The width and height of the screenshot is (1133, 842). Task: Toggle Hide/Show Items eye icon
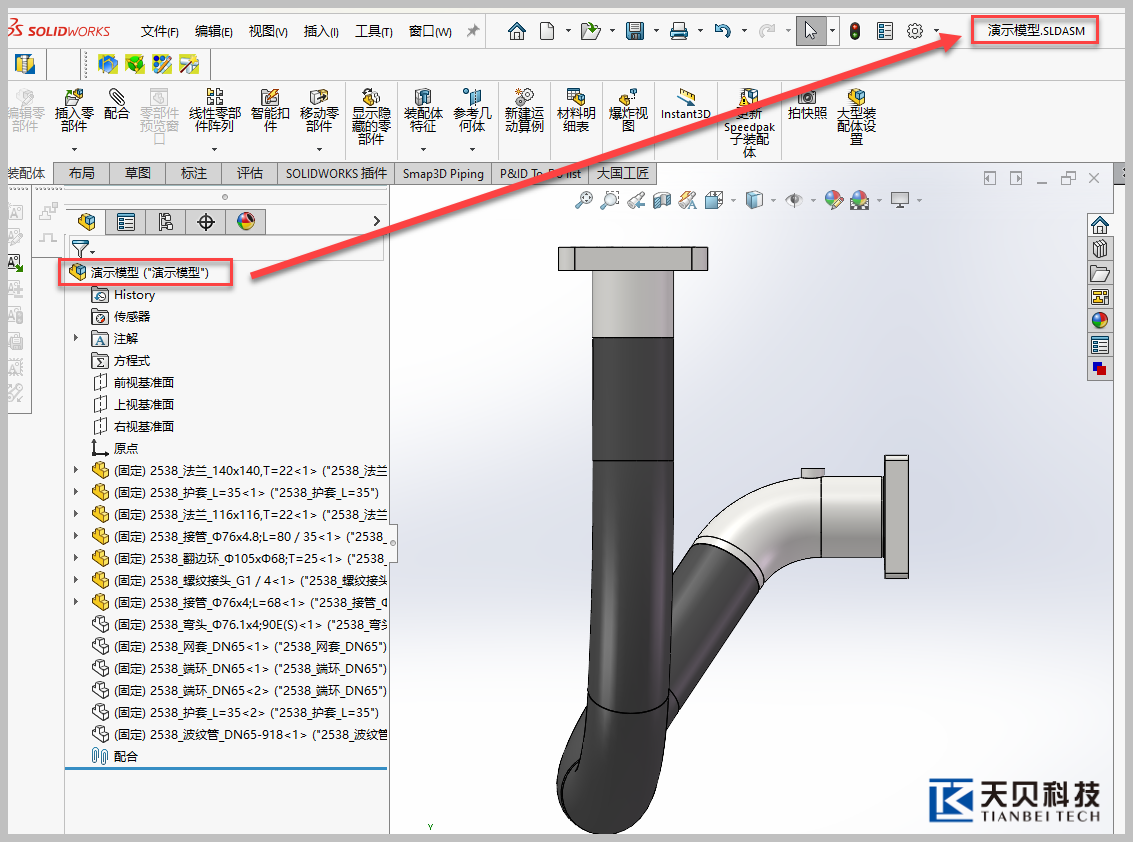pyautogui.click(x=795, y=201)
